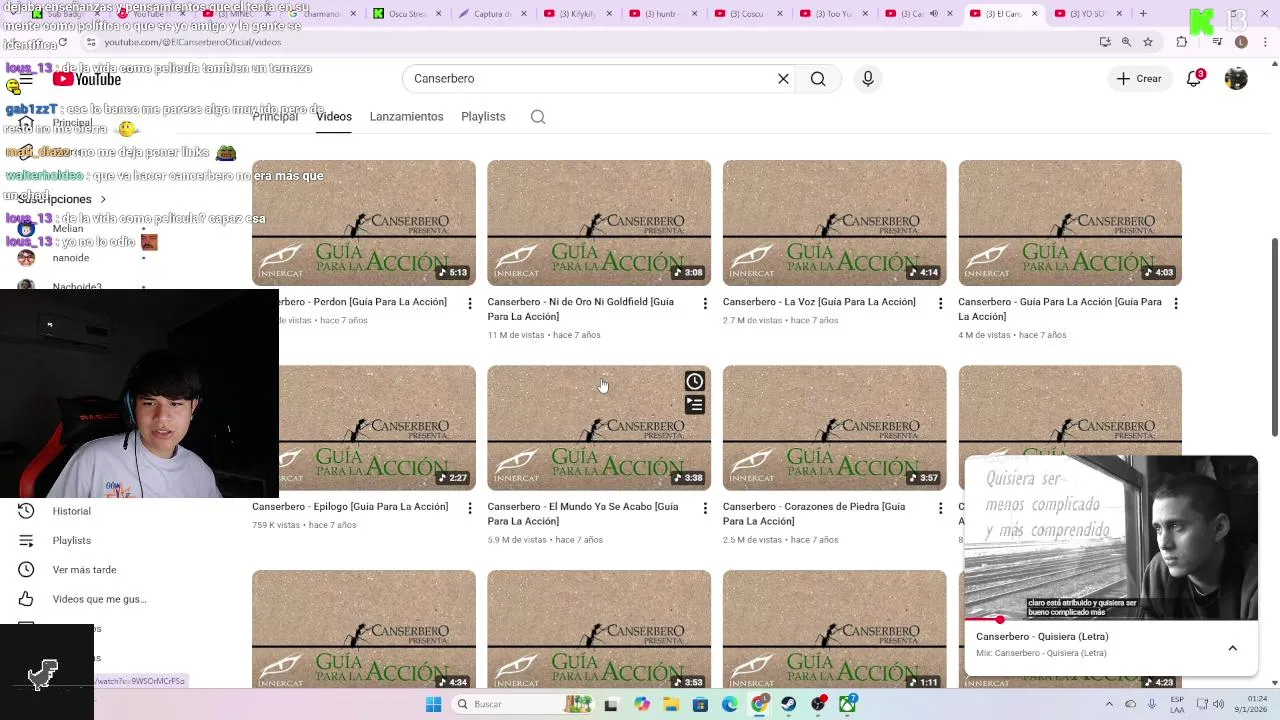Screen dimensions: 1280x720
Task: Open nanoide subscription channel
Action: click(70, 258)
